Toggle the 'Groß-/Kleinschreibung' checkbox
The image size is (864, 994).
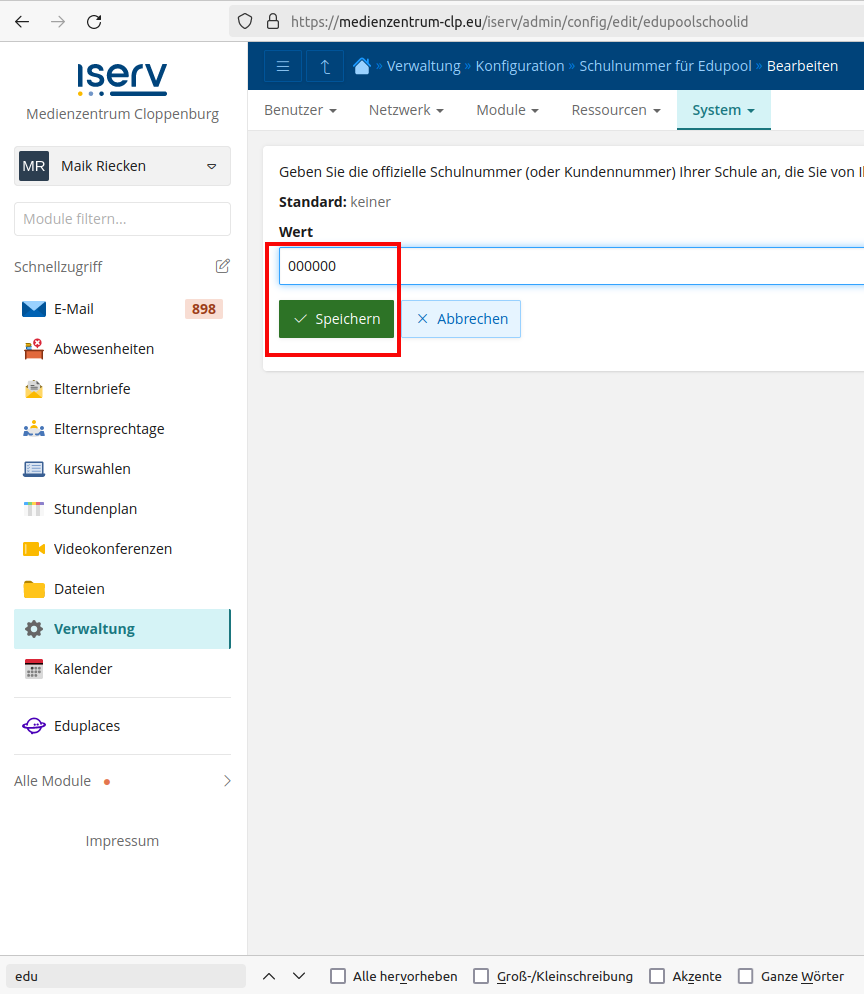481,976
